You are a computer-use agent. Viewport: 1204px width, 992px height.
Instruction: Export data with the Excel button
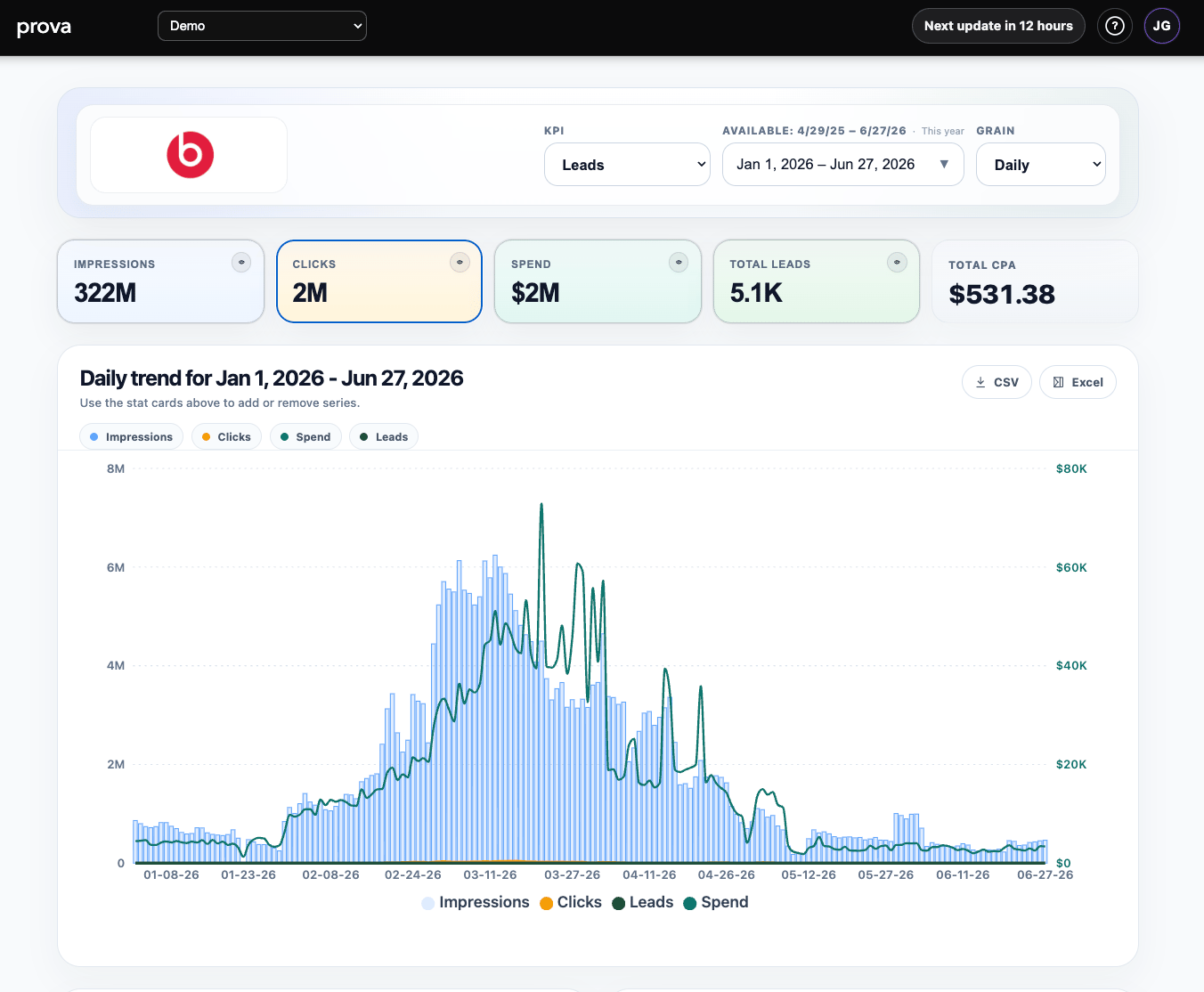click(x=1078, y=382)
